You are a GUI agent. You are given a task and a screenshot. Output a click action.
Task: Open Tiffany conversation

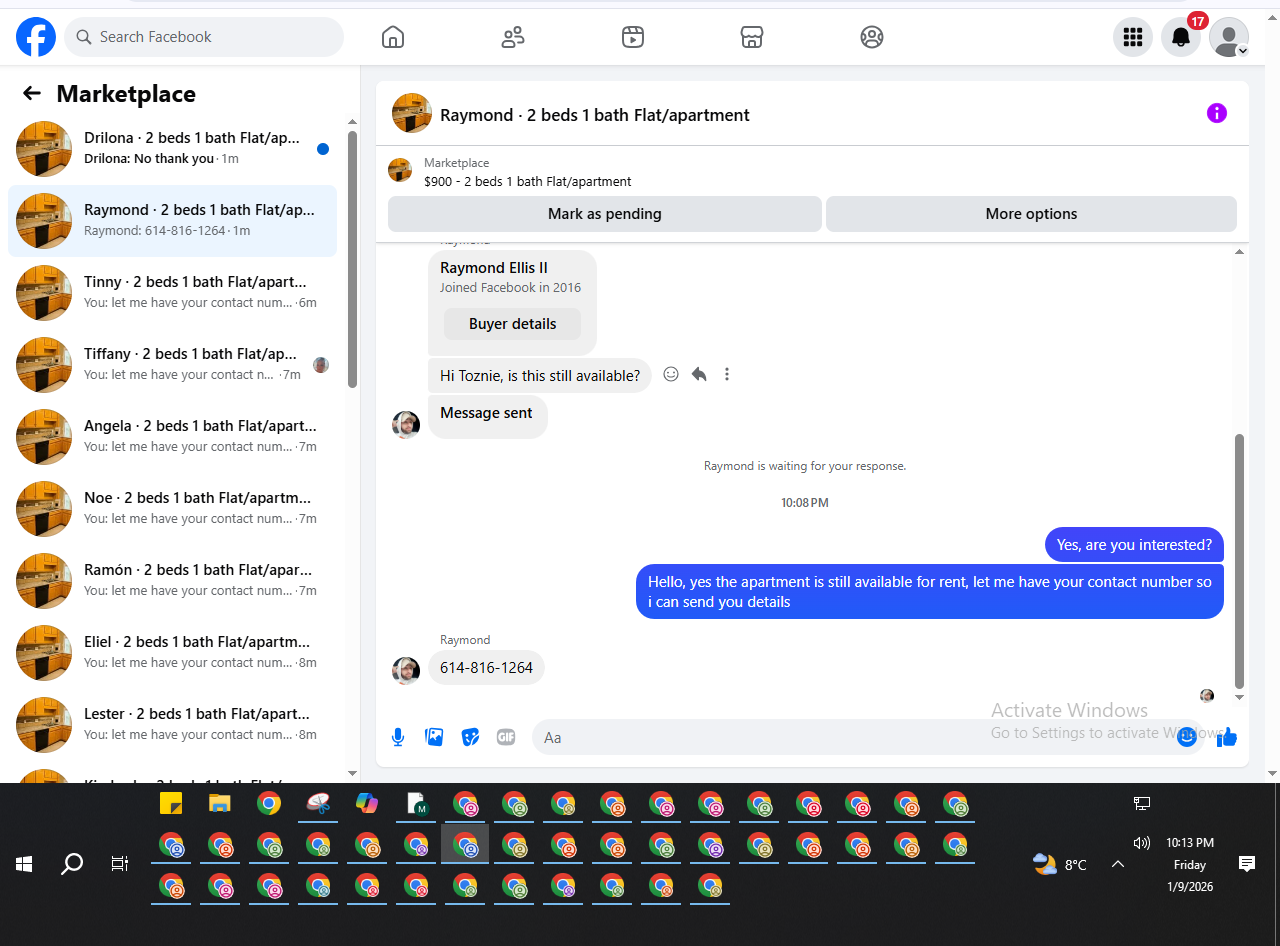172,365
